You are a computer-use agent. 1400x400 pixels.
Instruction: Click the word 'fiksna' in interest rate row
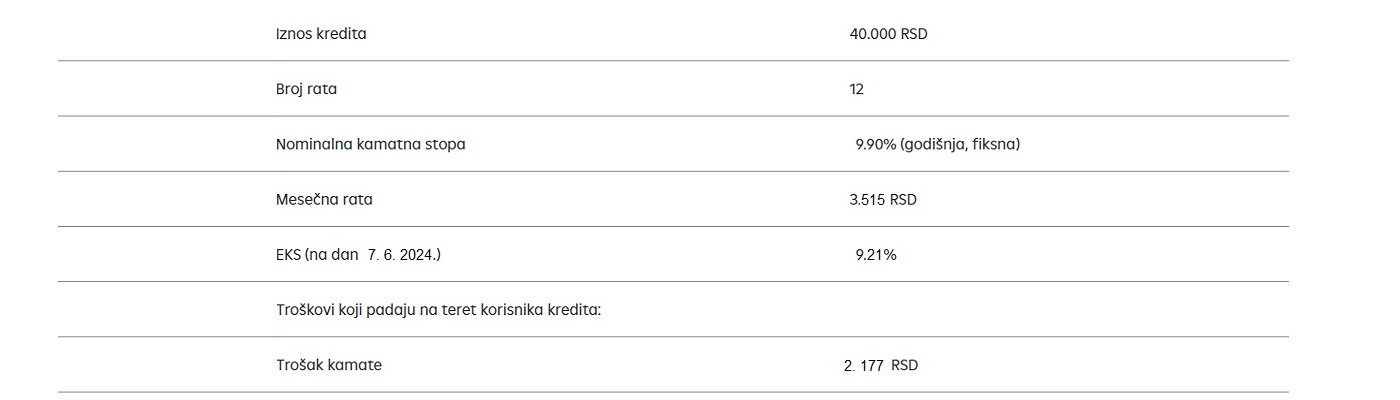(x=997, y=144)
